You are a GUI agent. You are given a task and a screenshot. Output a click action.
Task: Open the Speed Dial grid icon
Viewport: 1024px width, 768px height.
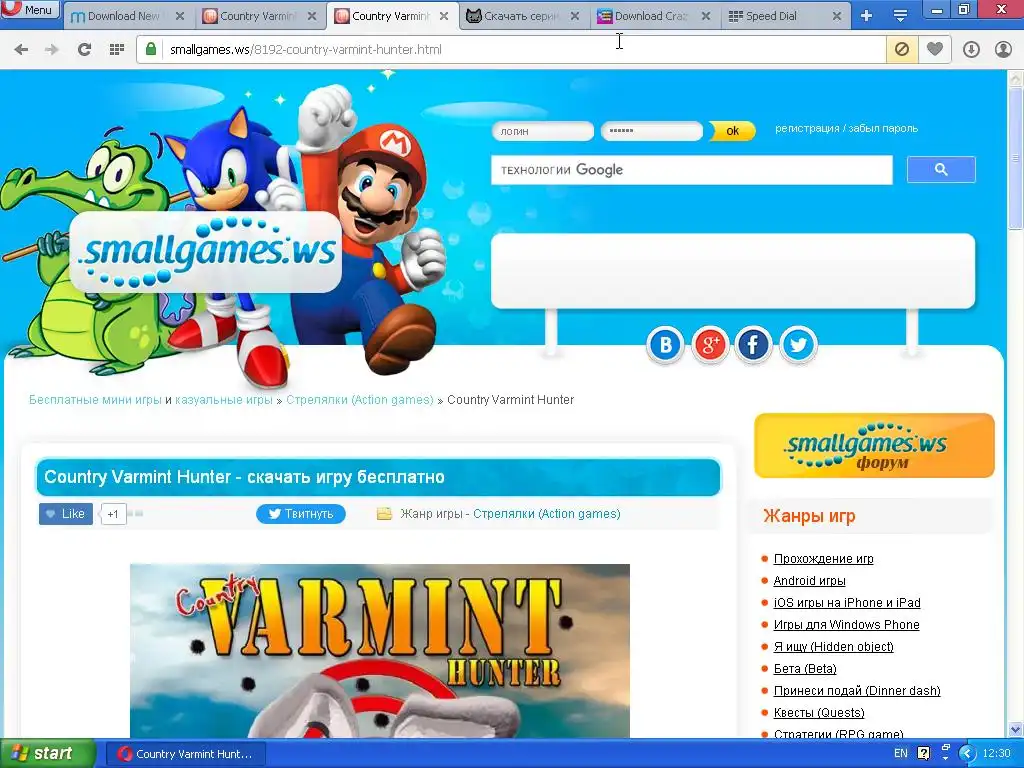click(x=117, y=49)
